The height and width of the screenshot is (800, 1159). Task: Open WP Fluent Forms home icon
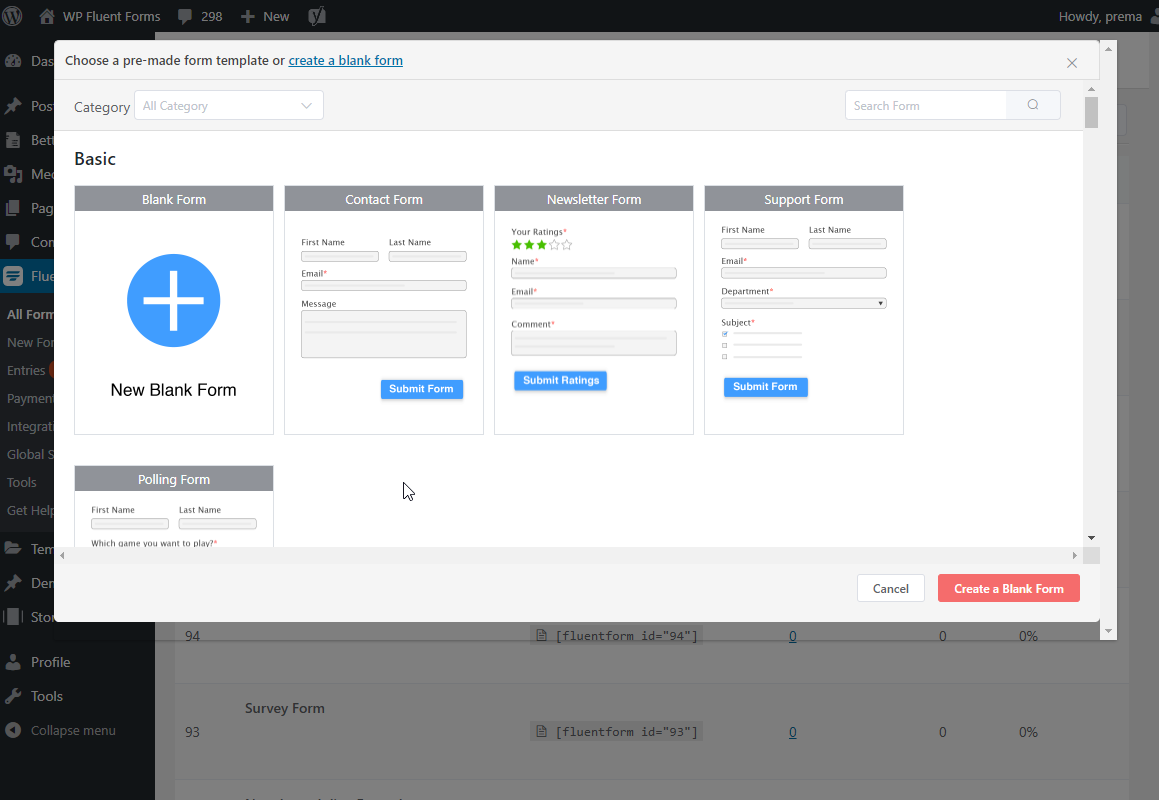(47, 16)
